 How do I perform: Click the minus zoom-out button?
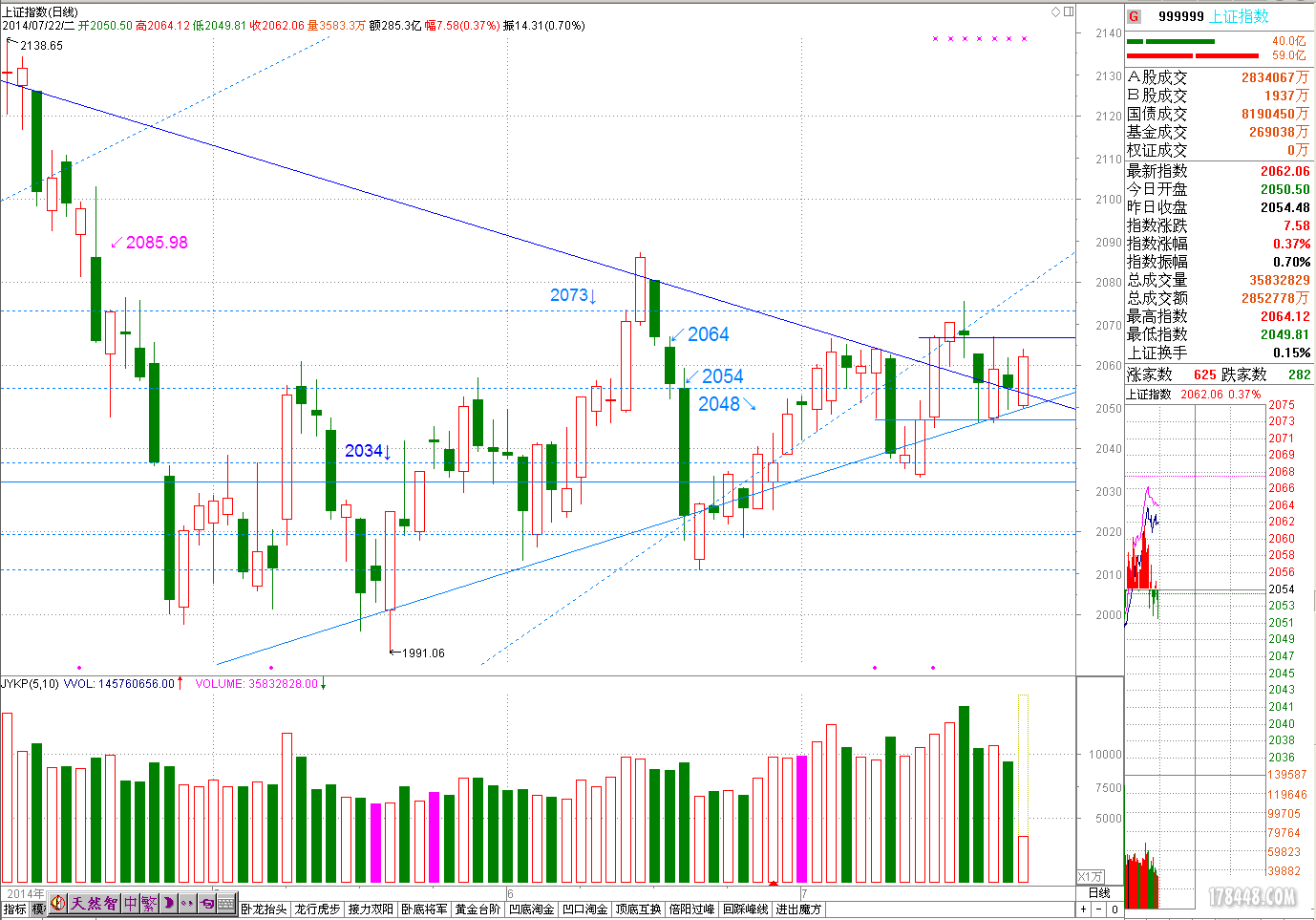coord(1098,909)
